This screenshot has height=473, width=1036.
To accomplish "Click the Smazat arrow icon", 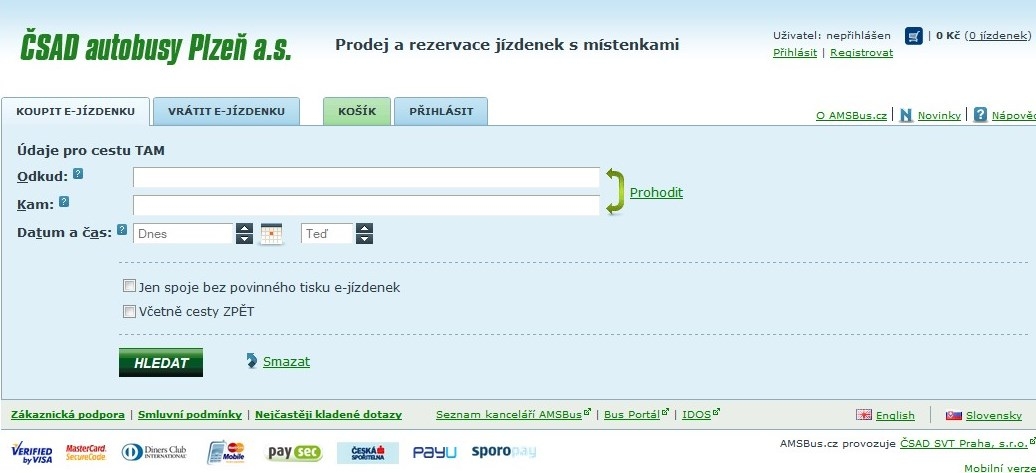I will pos(252,361).
